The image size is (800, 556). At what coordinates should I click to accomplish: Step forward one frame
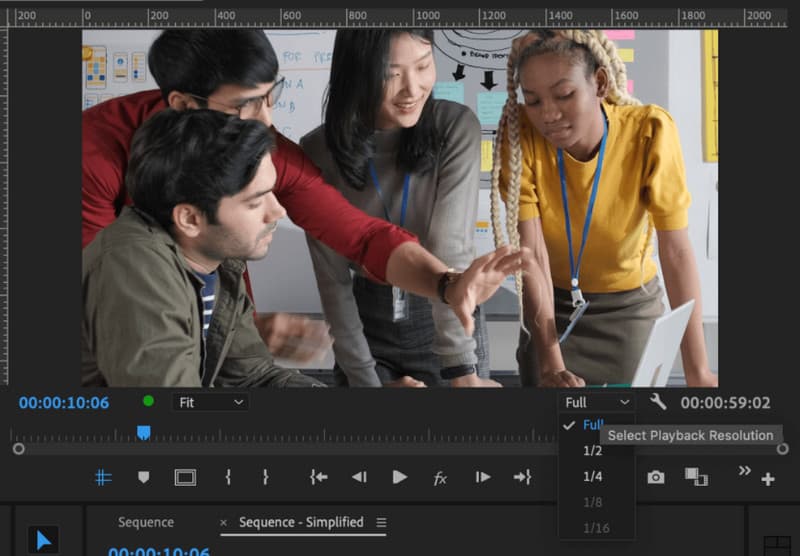483,478
